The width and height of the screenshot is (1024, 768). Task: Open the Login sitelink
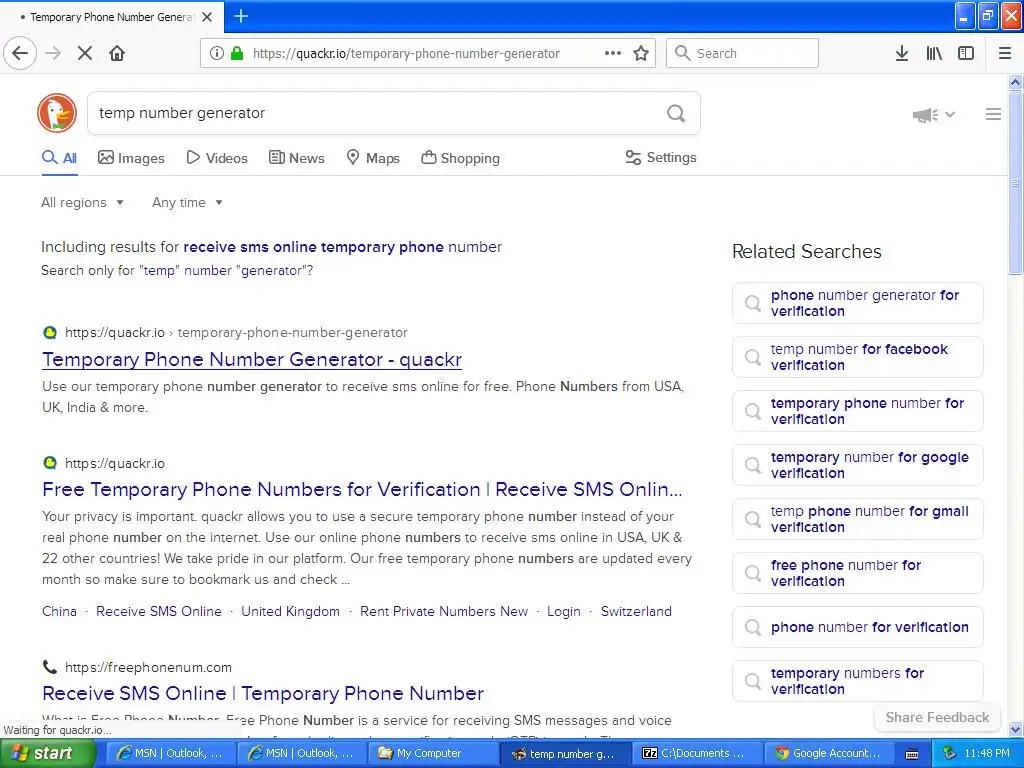coord(564,611)
